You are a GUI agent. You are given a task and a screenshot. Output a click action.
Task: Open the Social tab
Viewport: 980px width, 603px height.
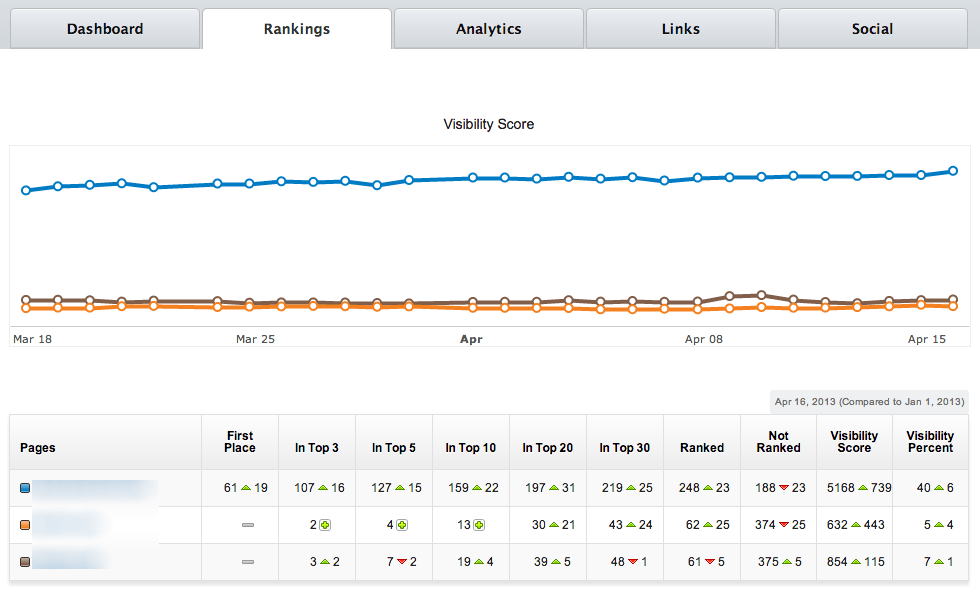coord(872,29)
